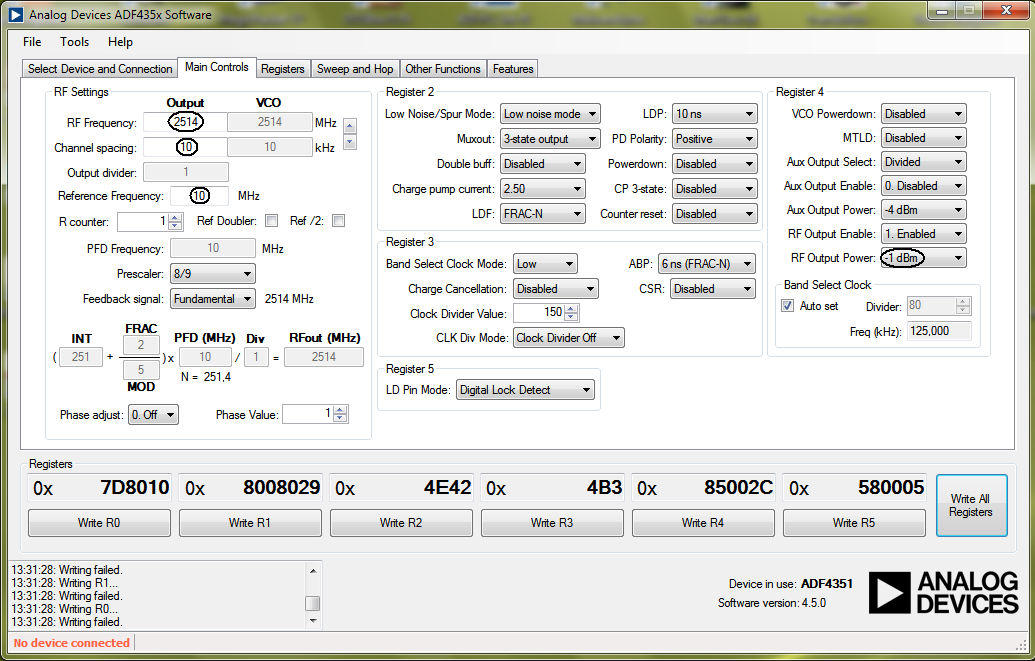
Task: Uncheck Auto set for Band Select Clock
Action: coord(788,306)
